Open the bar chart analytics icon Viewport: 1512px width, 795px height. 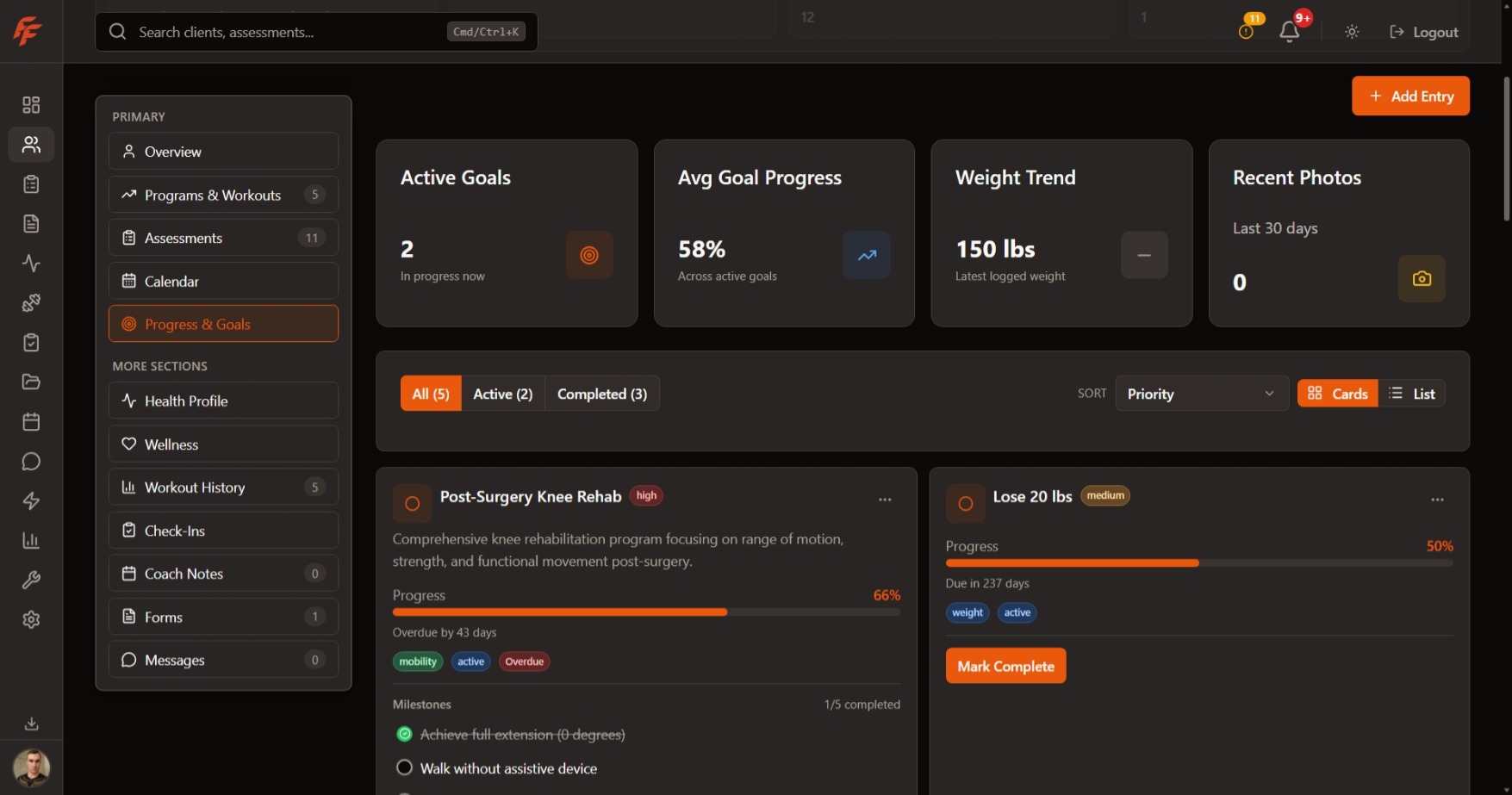point(31,540)
